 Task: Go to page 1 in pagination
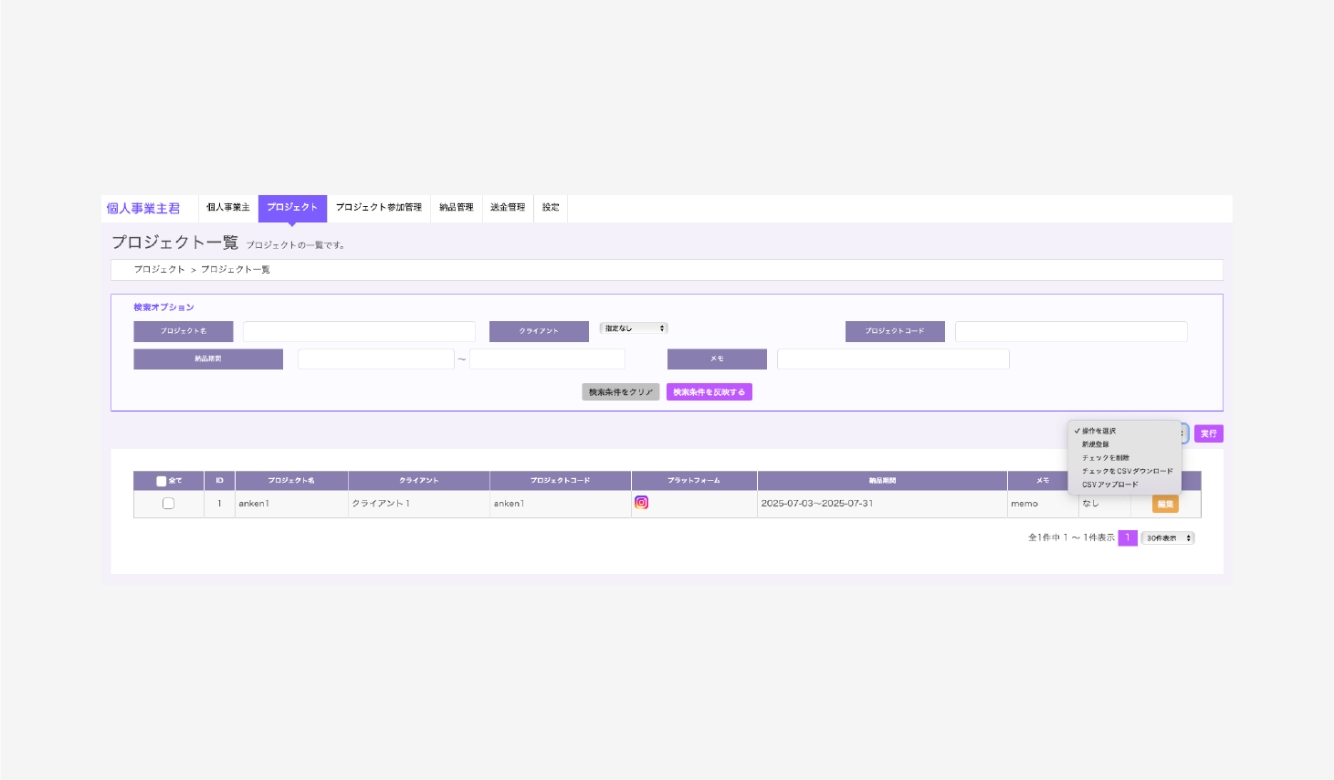(x=1128, y=538)
